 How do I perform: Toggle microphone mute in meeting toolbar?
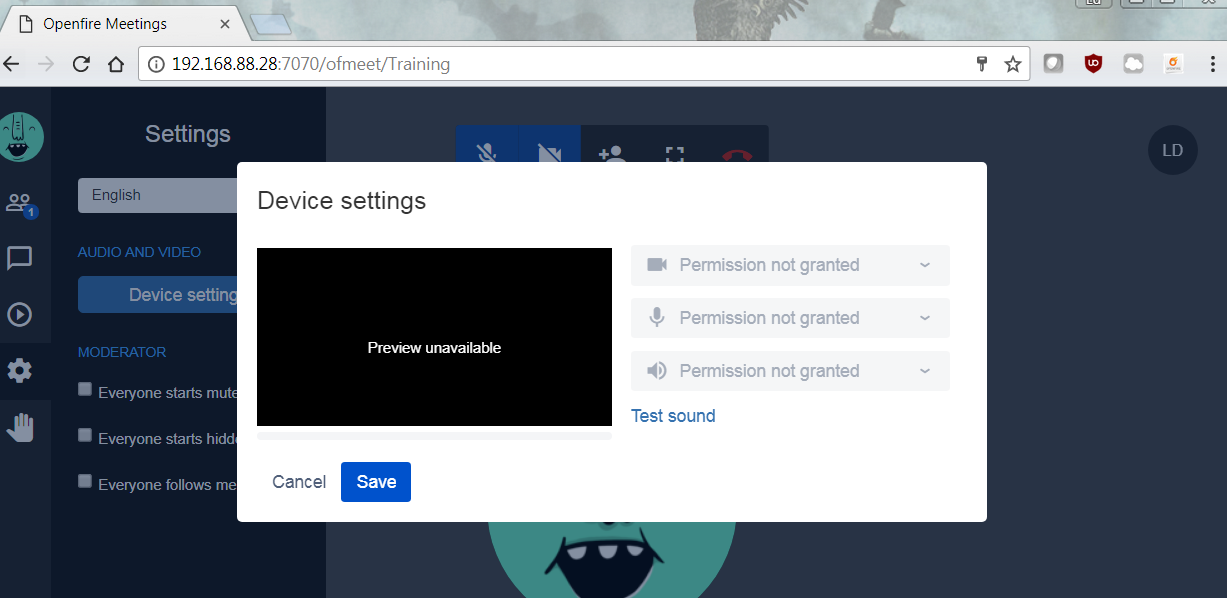(486, 154)
